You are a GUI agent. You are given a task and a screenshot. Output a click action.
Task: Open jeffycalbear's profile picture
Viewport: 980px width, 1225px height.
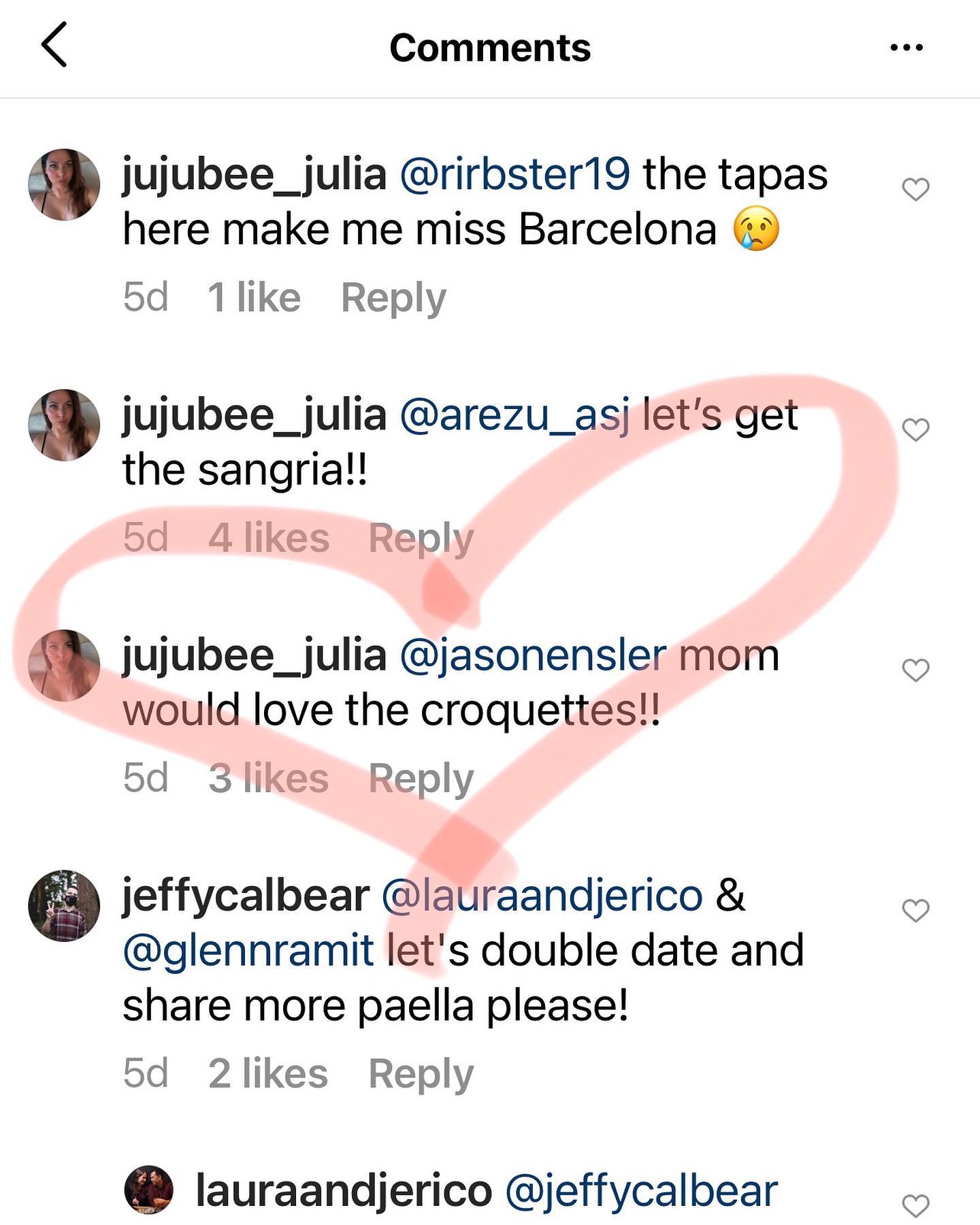(64, 906)
